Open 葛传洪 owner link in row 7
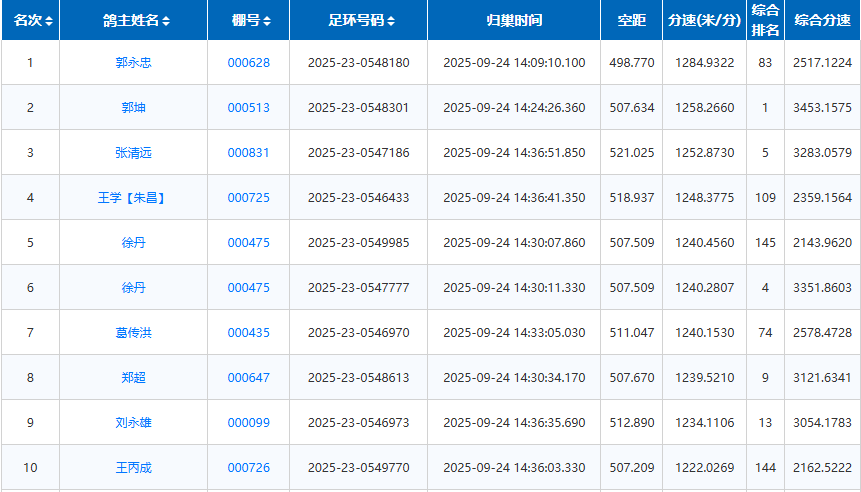 134,333
